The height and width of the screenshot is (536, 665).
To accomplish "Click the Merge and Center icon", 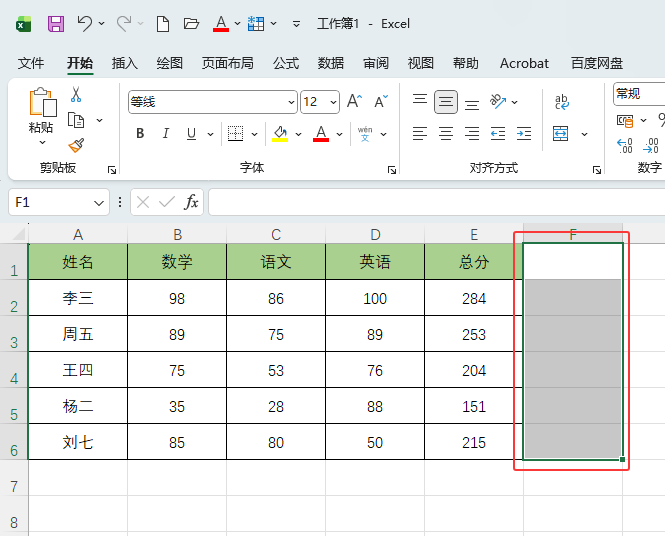I will click(561, 134).
